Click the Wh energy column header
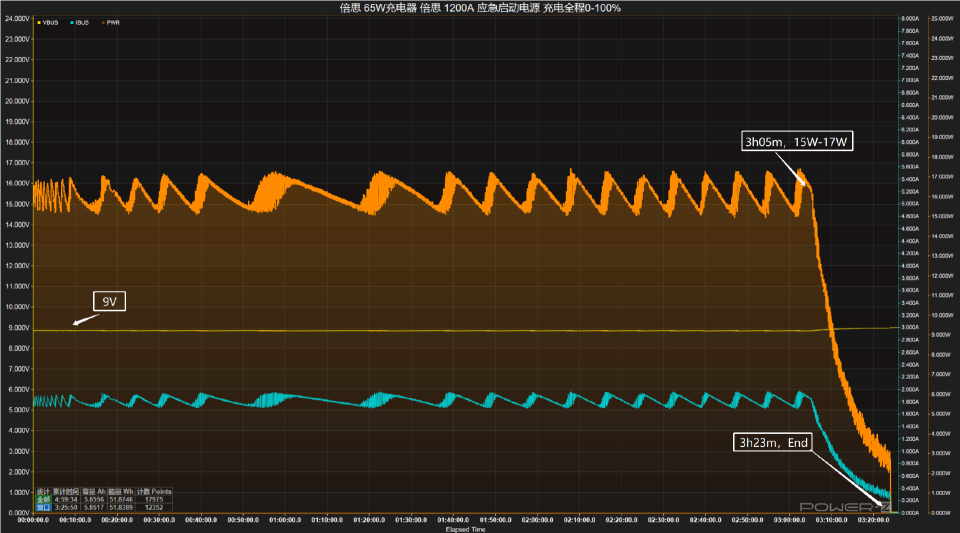960x533 pixels. point(121,491)
